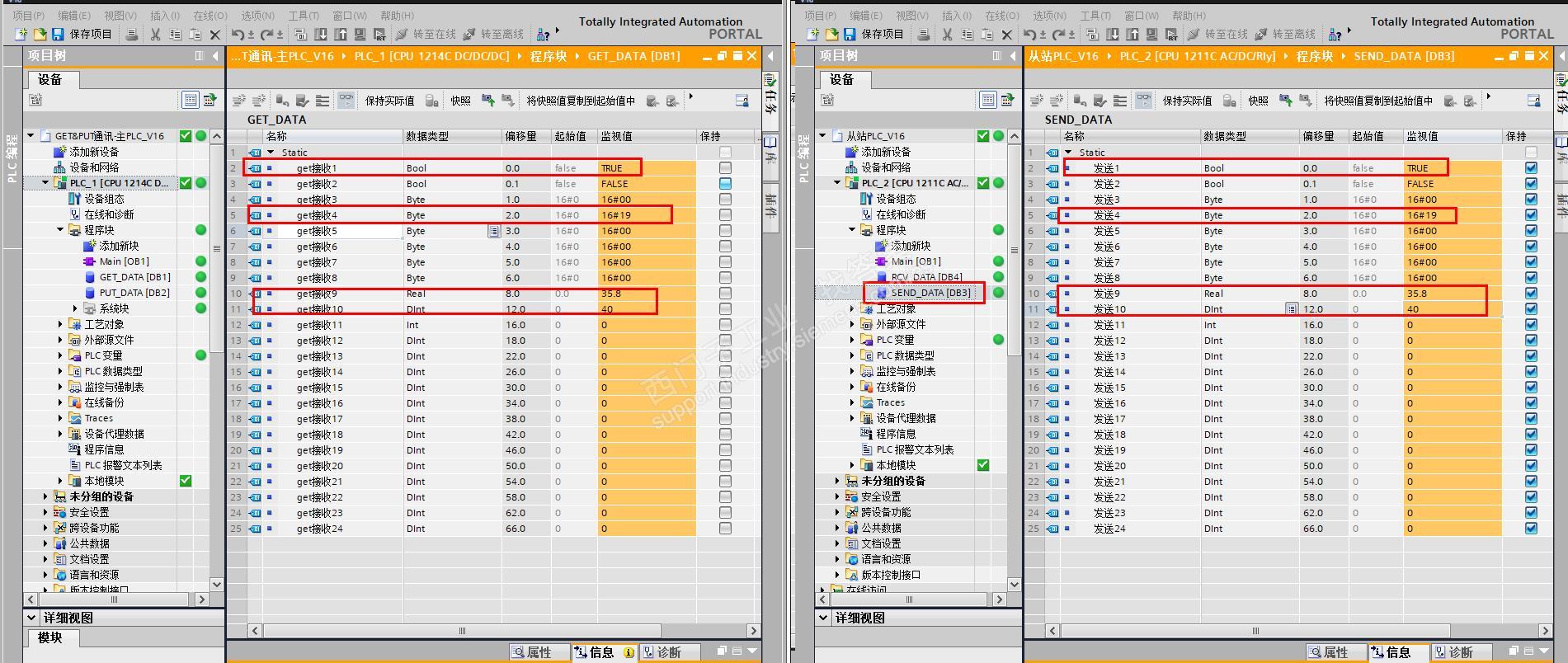Click download to device icon, left window

tap(320, 35)
